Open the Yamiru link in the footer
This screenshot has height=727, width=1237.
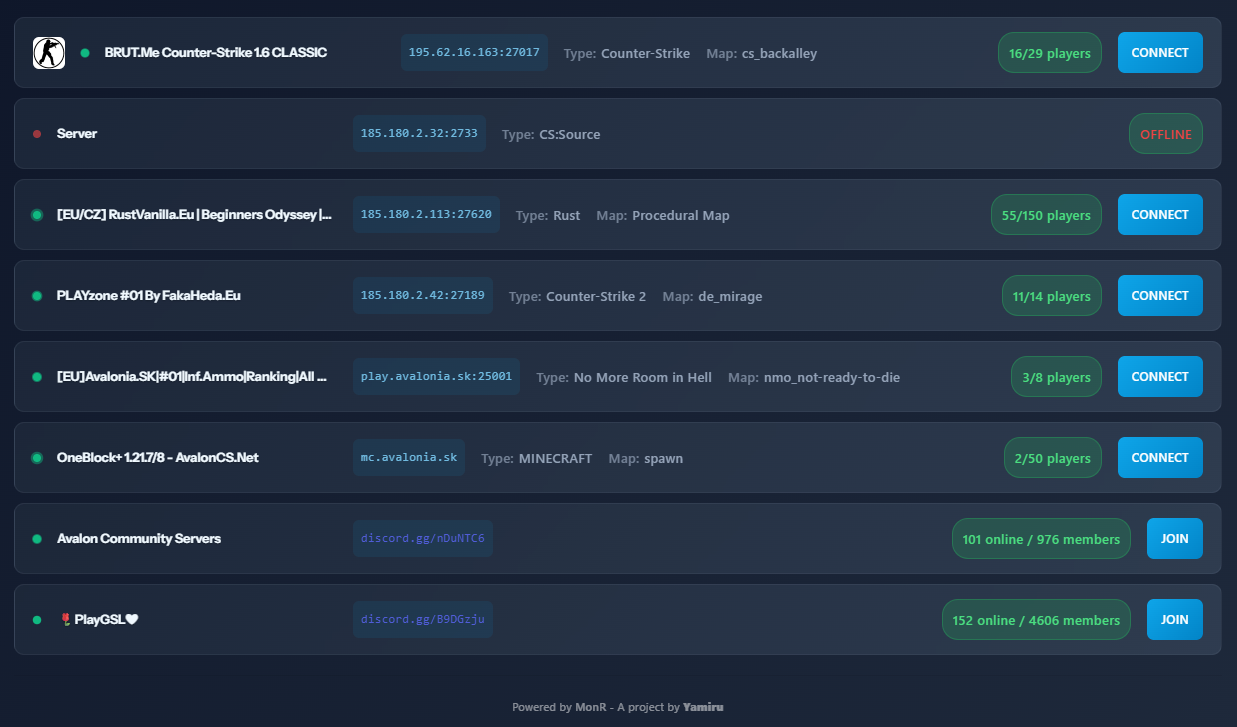point(703,707)
